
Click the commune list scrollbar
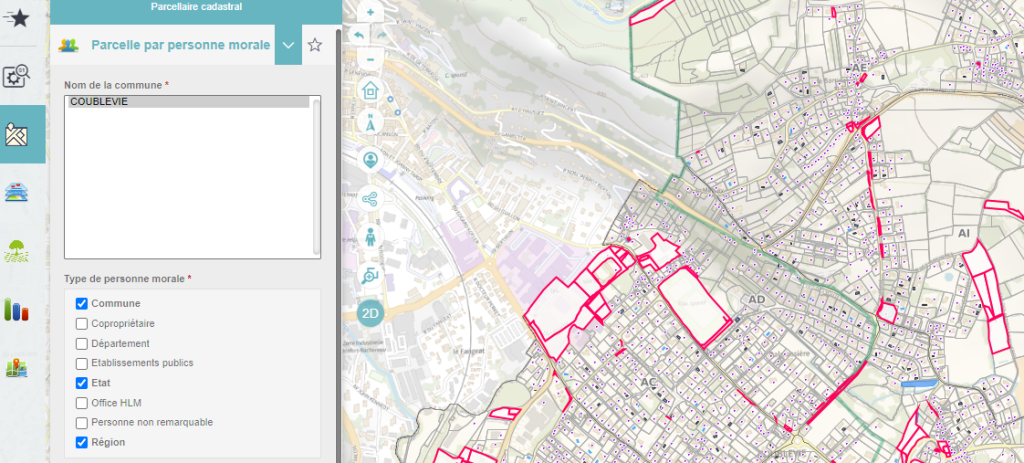pyautogui.click(x=316, y=175)
